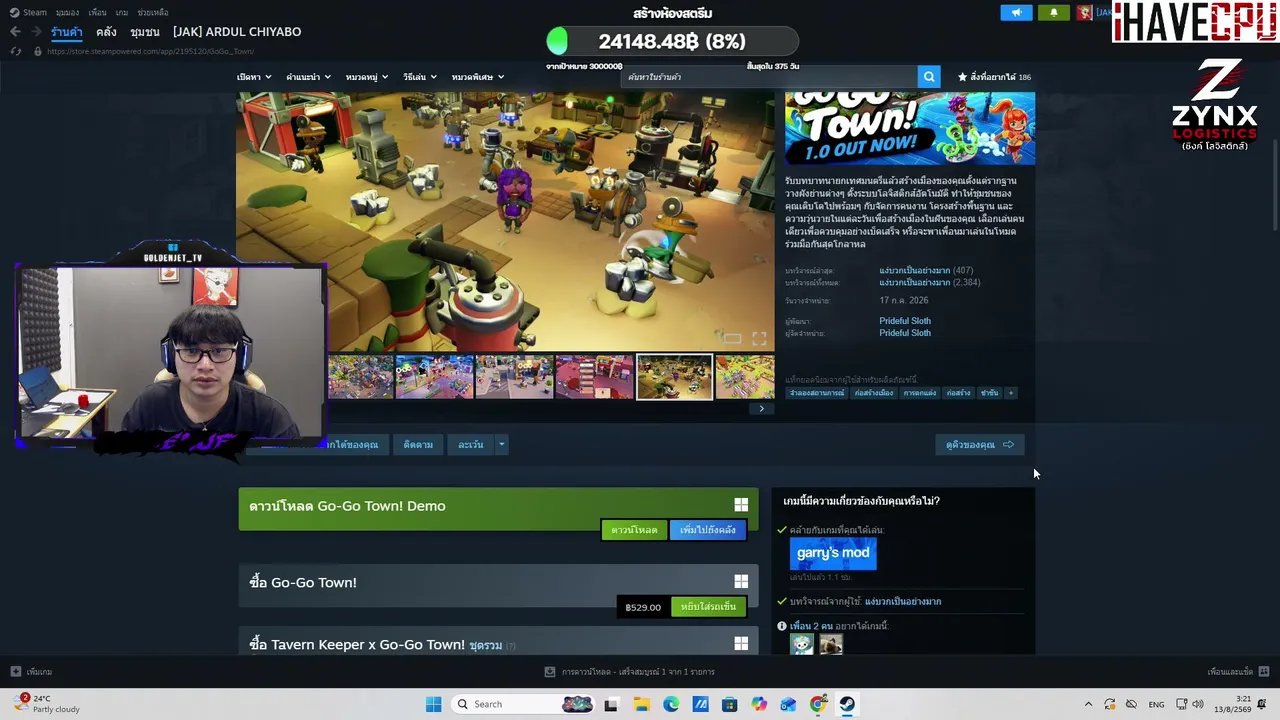Open the Steam menu
The image size is (1280, 720).
pyautogui.click(x=29, y=13)
